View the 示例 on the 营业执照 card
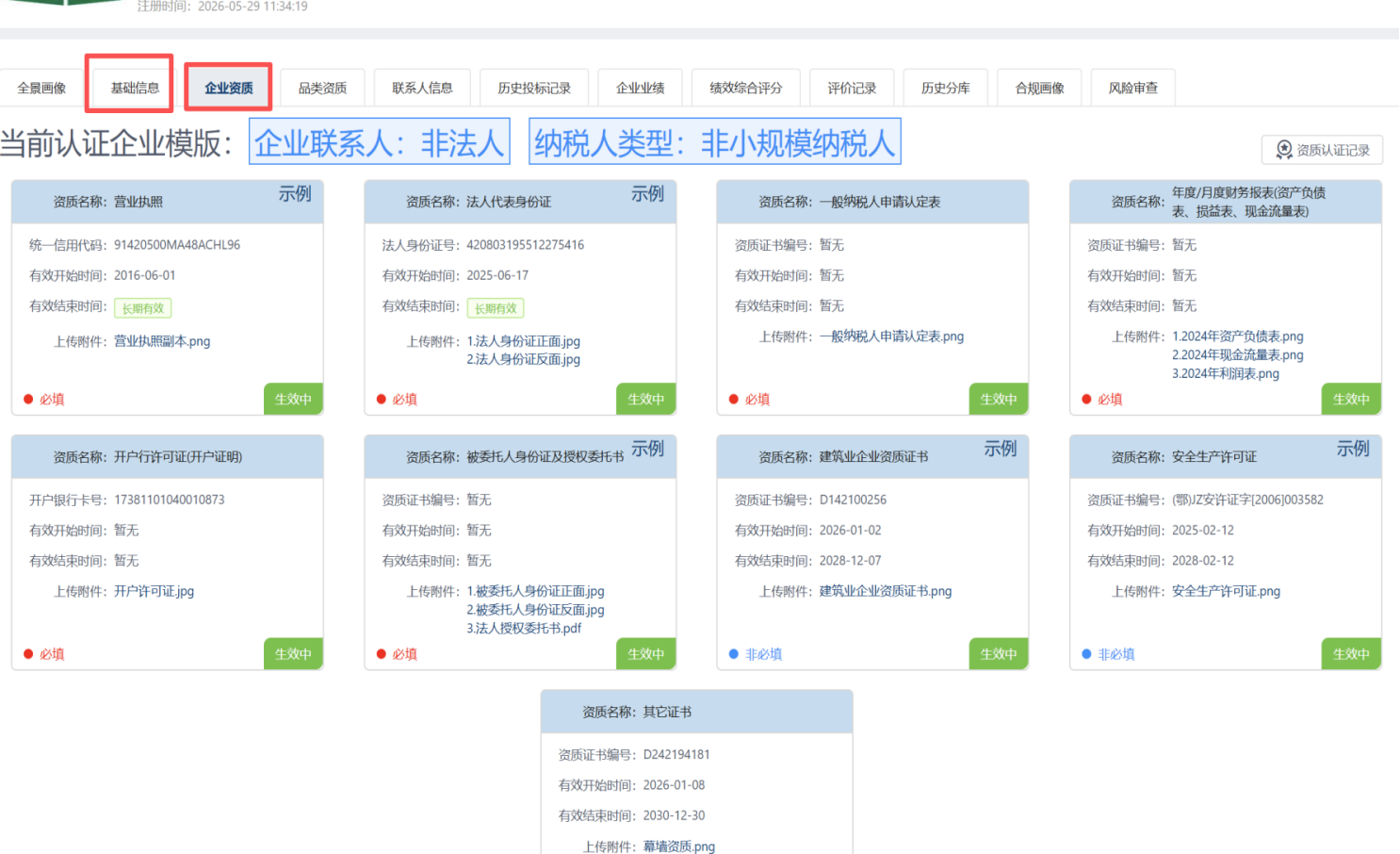The height and width of the screenshot is (854, 1400). point(295,193)
